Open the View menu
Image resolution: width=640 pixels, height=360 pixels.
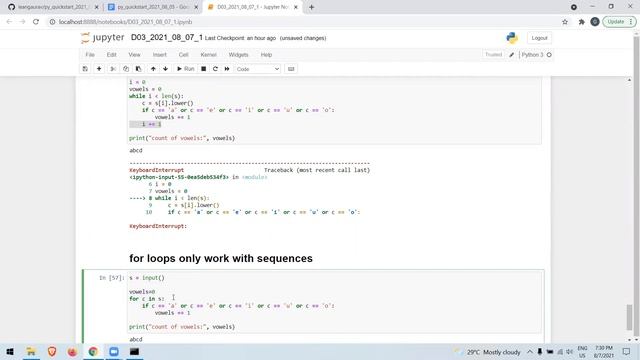[x=134, y=55]
